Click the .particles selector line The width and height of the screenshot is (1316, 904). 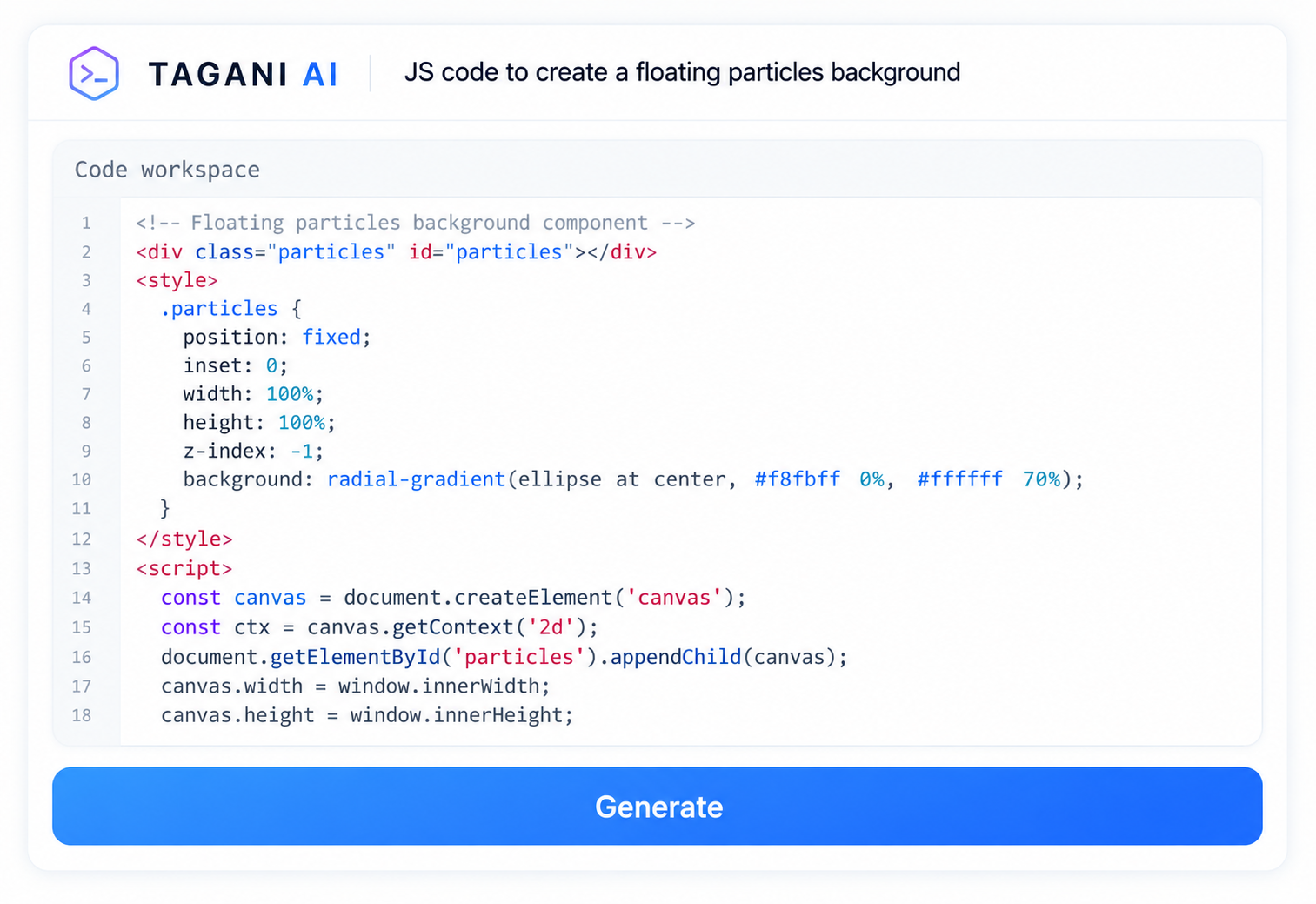pyautogui.click(x=230, y=308)
